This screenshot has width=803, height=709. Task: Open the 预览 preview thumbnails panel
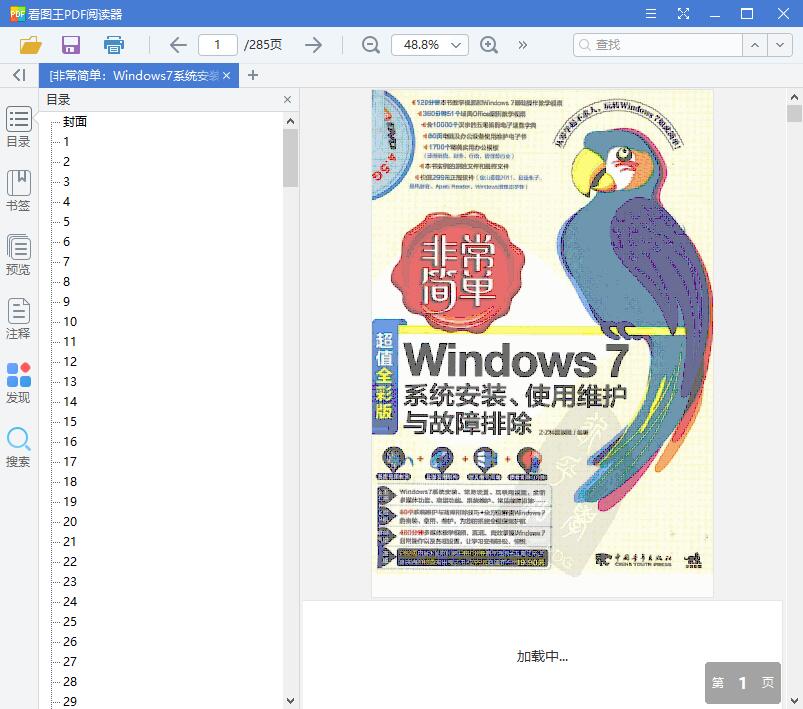click(x=18, y=255)
